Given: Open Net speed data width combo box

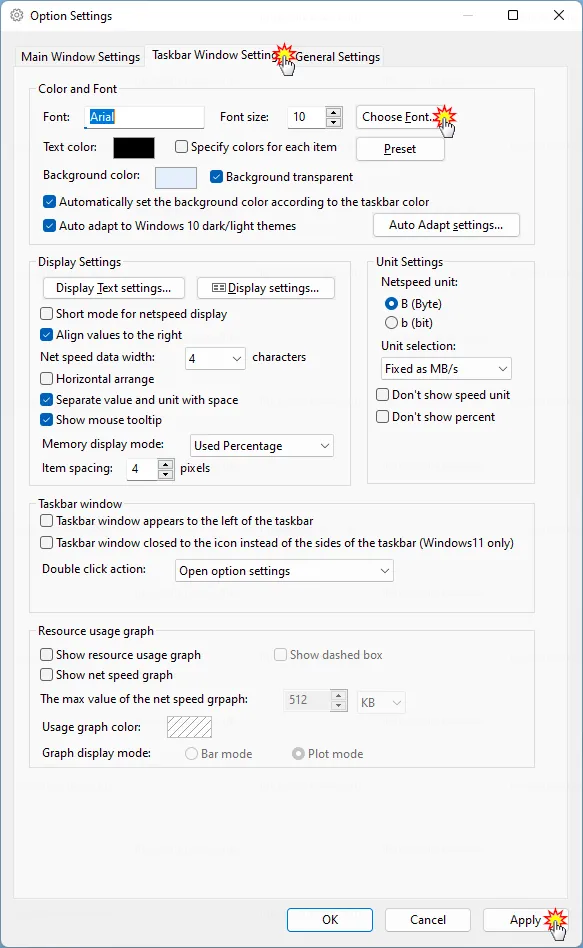Looking at the screenshot, I should pyautogui.click(x=215, y=359).
